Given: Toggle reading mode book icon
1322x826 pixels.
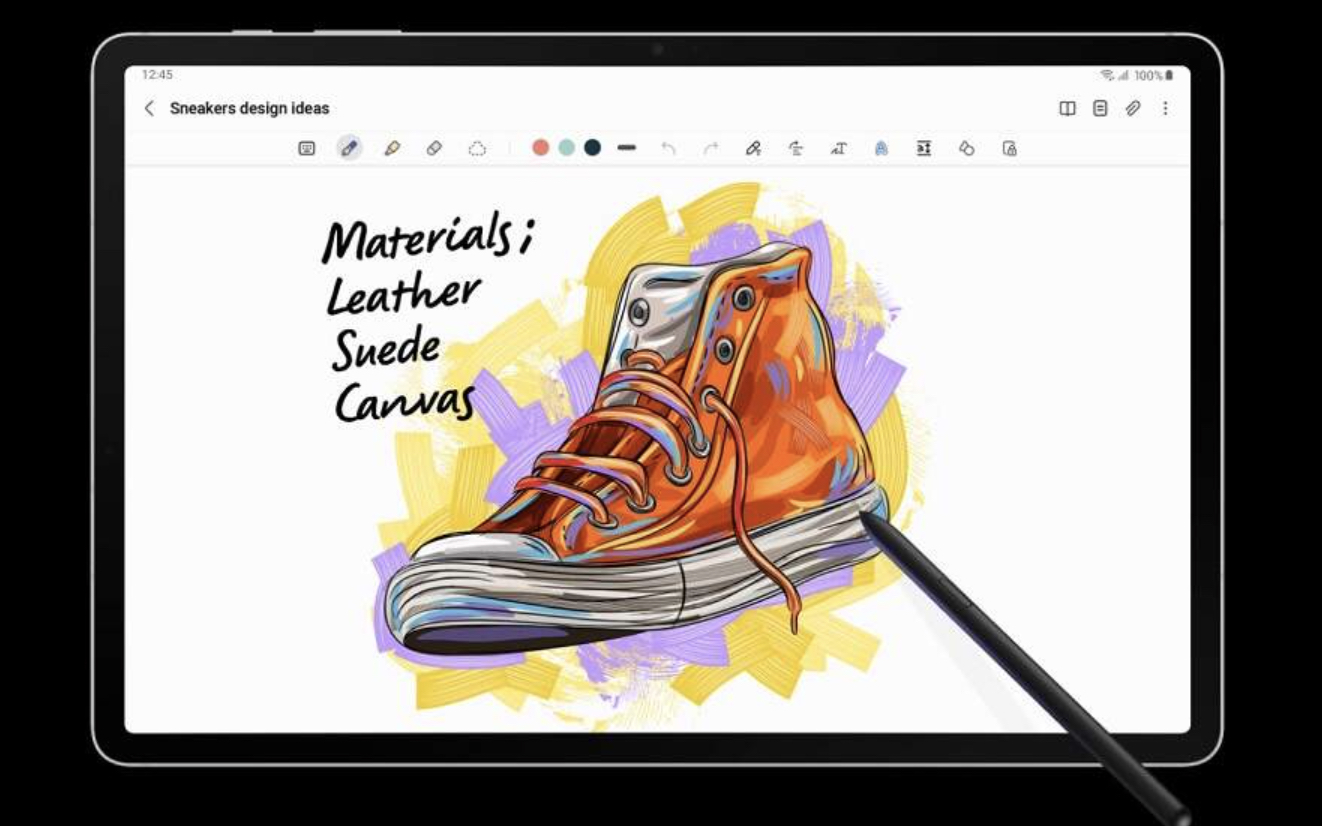Looking at the screenshot, I should click(x=1067, y=108).
